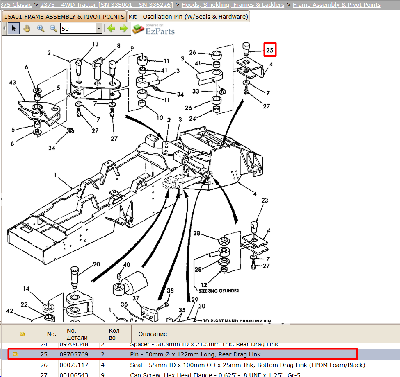Image resolution: width=400 pixels, height=377 pixels.
Task: Select the Spacer row above the Pin row
Action: point(200,344)
